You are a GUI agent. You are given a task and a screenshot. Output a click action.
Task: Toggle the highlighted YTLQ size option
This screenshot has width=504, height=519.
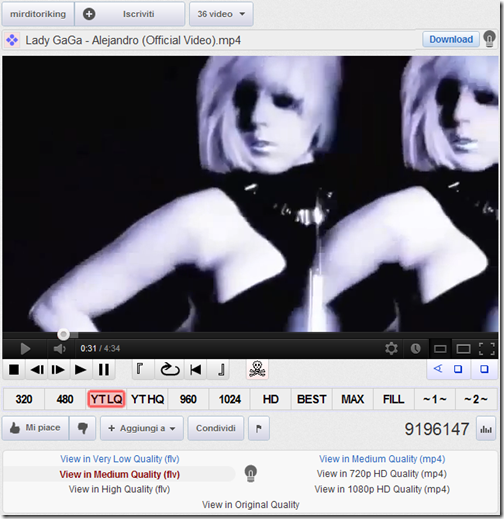click(x=106, y=399)
